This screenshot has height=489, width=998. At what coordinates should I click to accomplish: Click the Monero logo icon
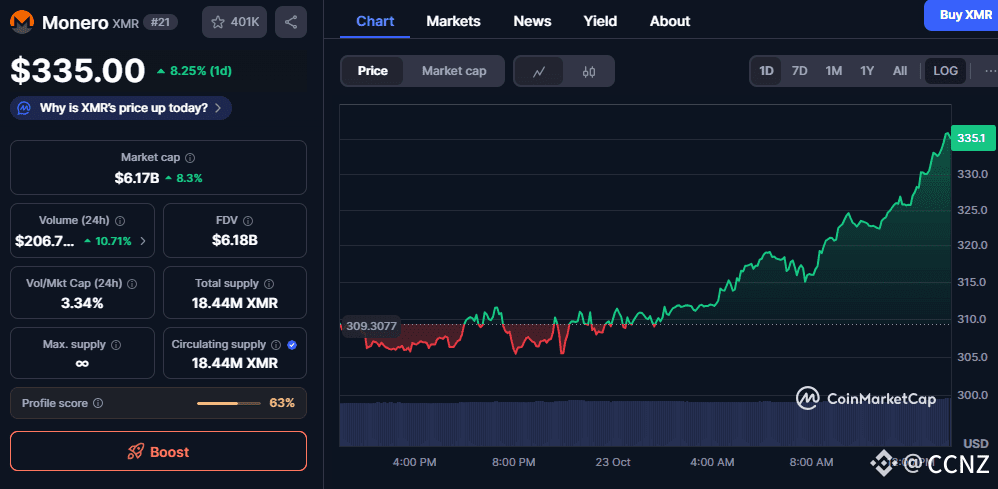click(x=22, y=21)
